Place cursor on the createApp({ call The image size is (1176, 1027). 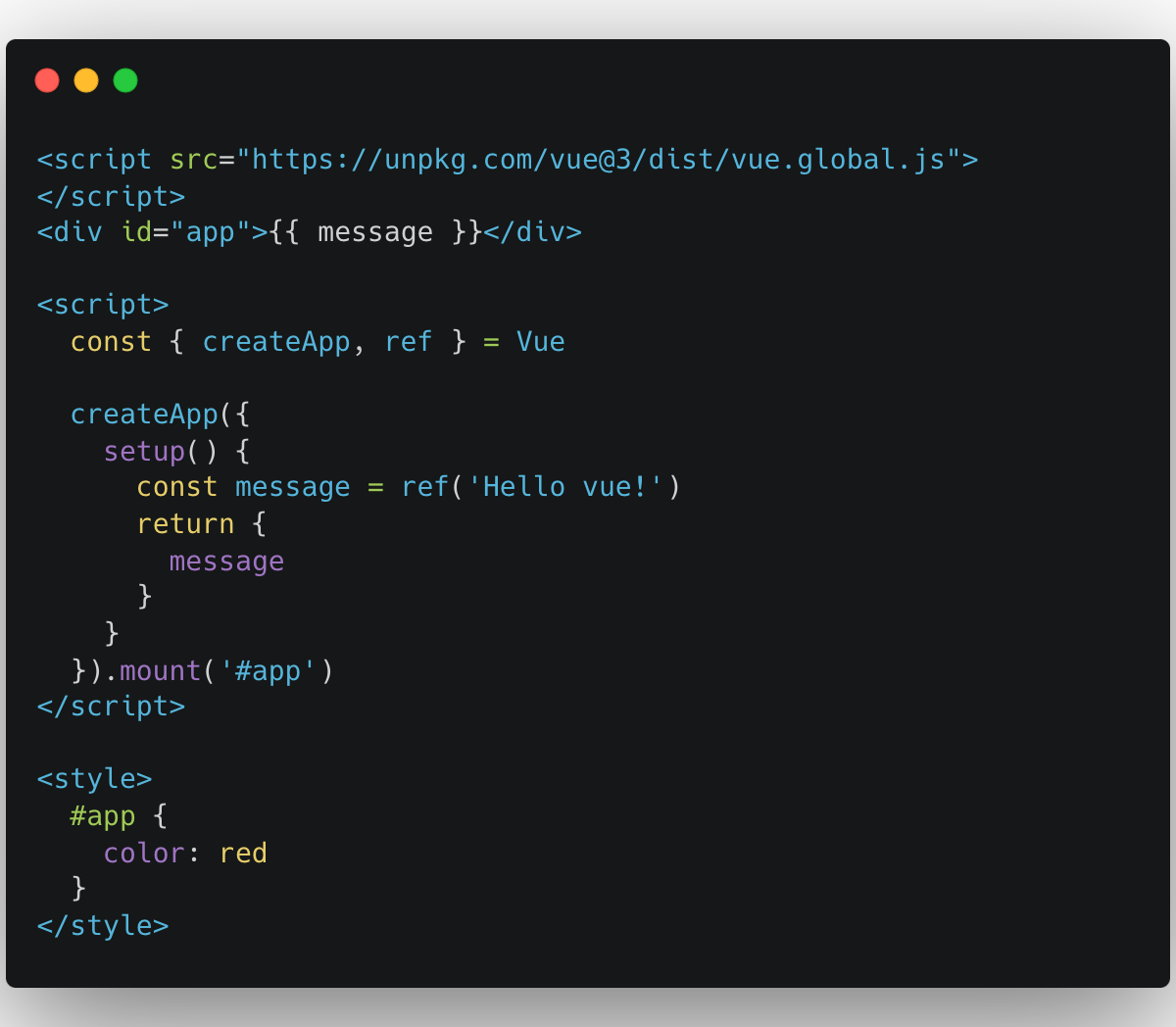(x=144, y=415)
